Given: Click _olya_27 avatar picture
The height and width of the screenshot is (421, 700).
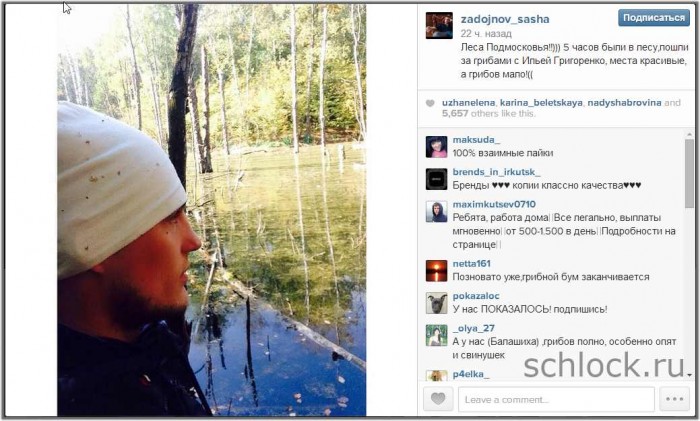Looking at the screenshot, I should click(436, 335).
